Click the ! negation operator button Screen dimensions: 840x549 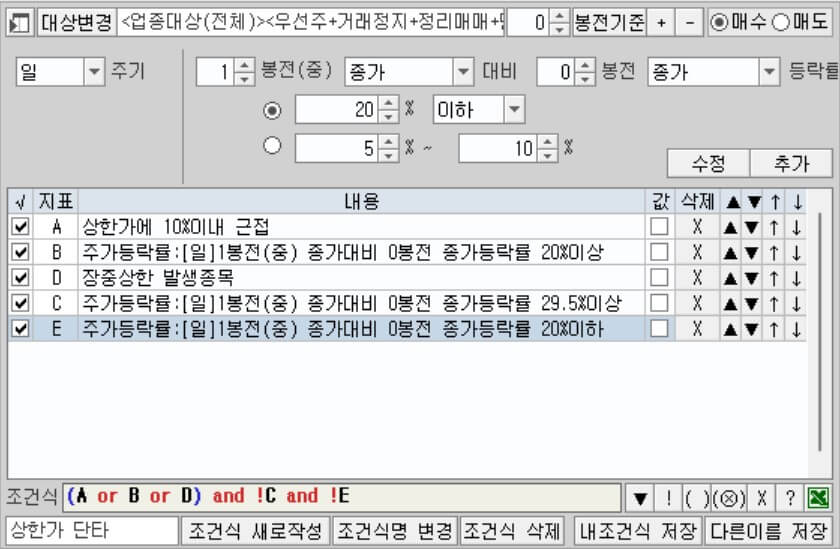pos(668,498)
